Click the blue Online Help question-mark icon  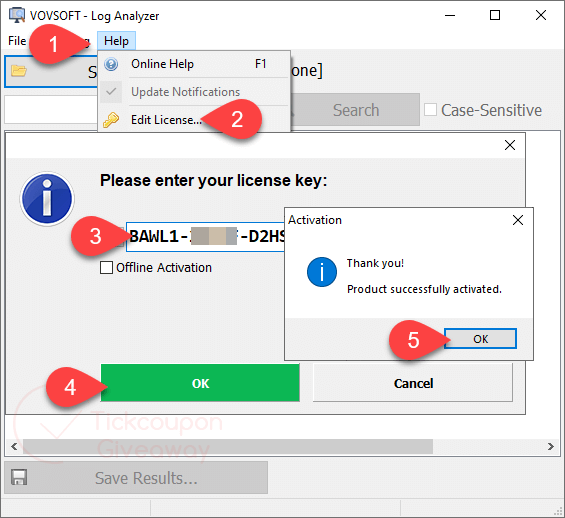pyautogui.click(x=111, y=64)
